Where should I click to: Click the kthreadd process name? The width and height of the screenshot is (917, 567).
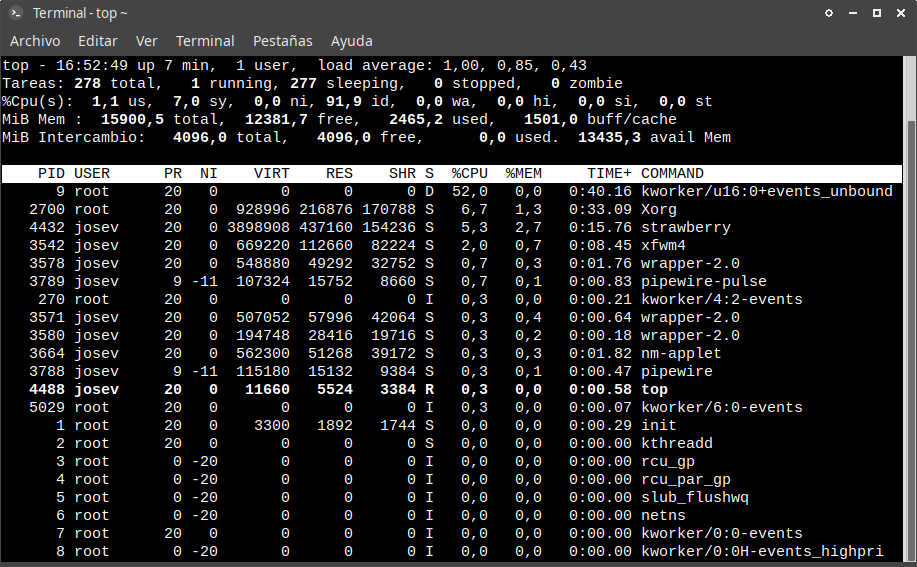(x=677, y=444)
